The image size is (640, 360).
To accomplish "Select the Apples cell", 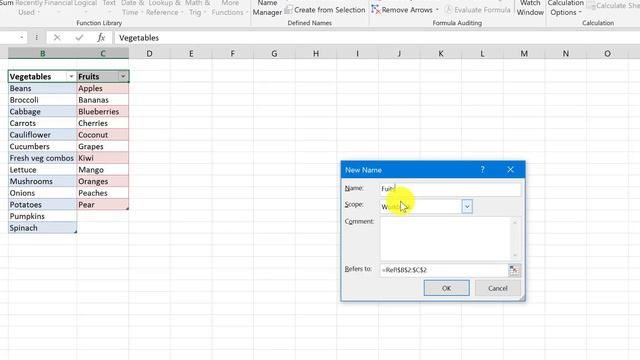I will click(x=103, y=88).
